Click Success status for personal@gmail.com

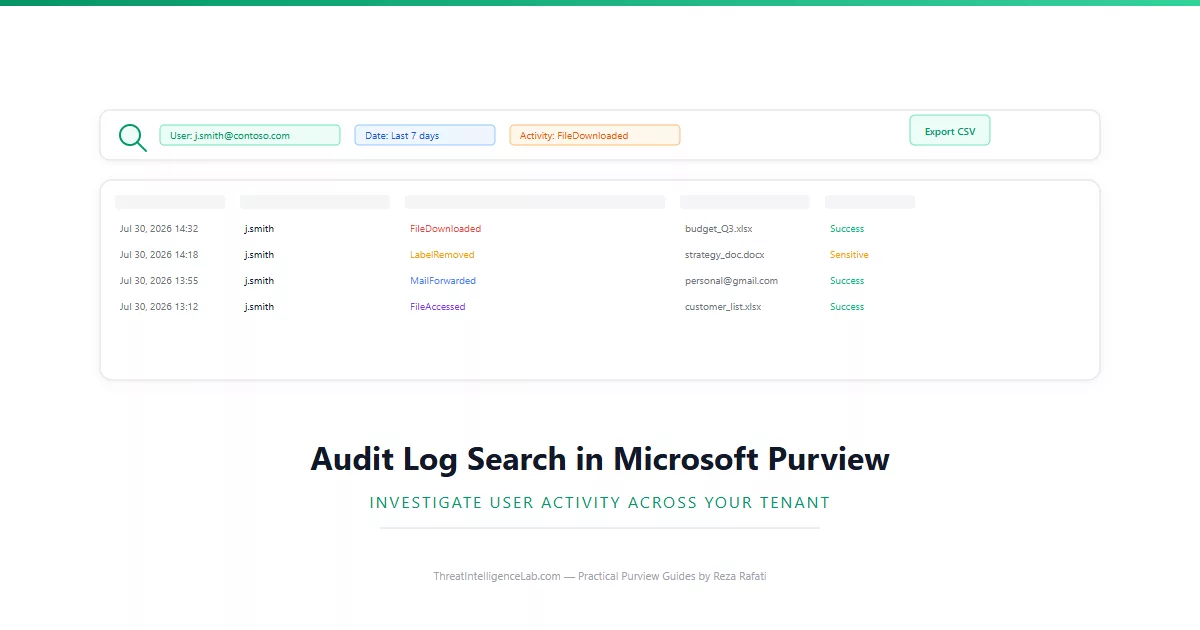click(x=847, y=281)
